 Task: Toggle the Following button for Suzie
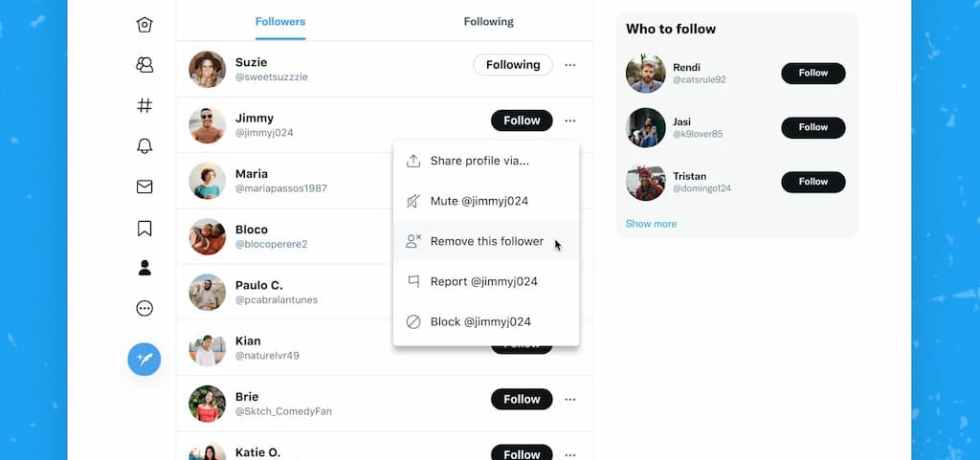pos(512,65)
